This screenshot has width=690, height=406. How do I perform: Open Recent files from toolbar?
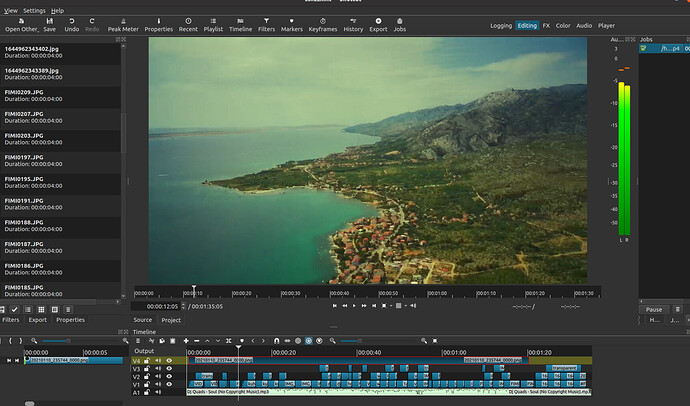188,25
